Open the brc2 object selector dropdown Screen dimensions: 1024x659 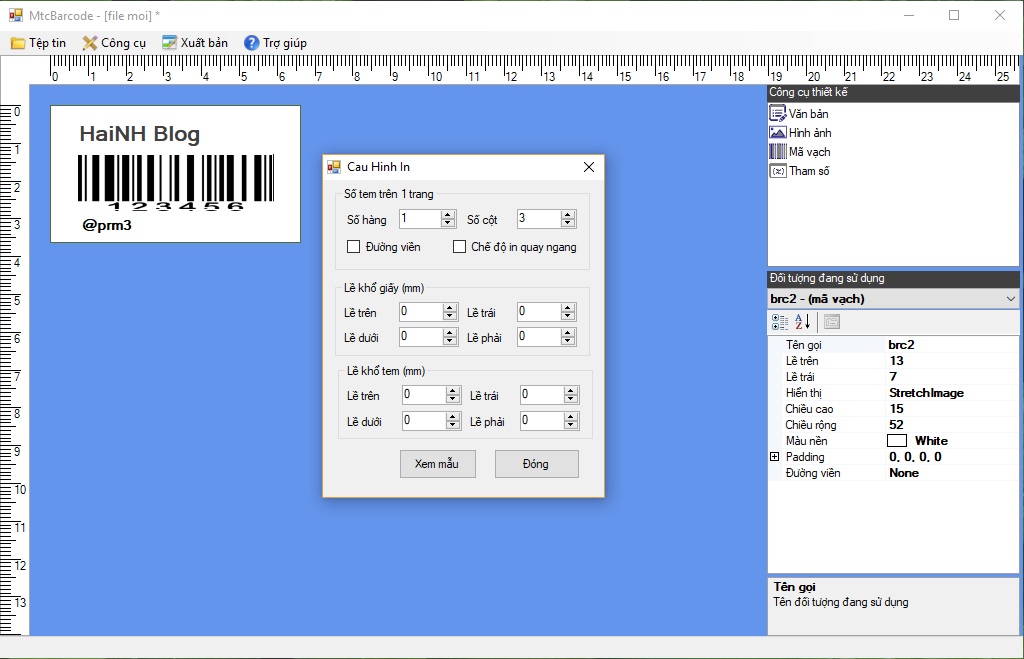coord(1009,299)
